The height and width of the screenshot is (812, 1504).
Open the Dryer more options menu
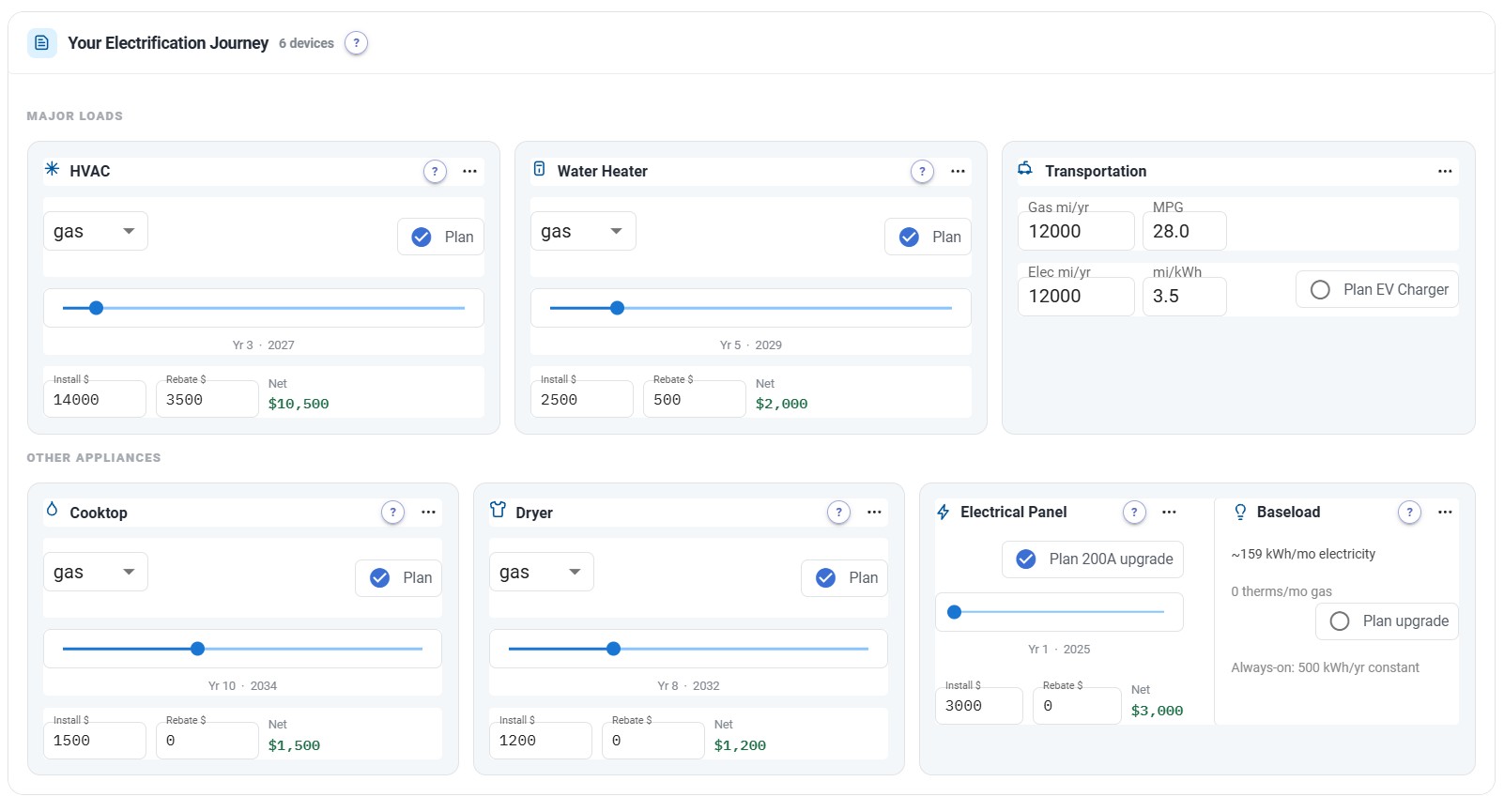[875, 513]
